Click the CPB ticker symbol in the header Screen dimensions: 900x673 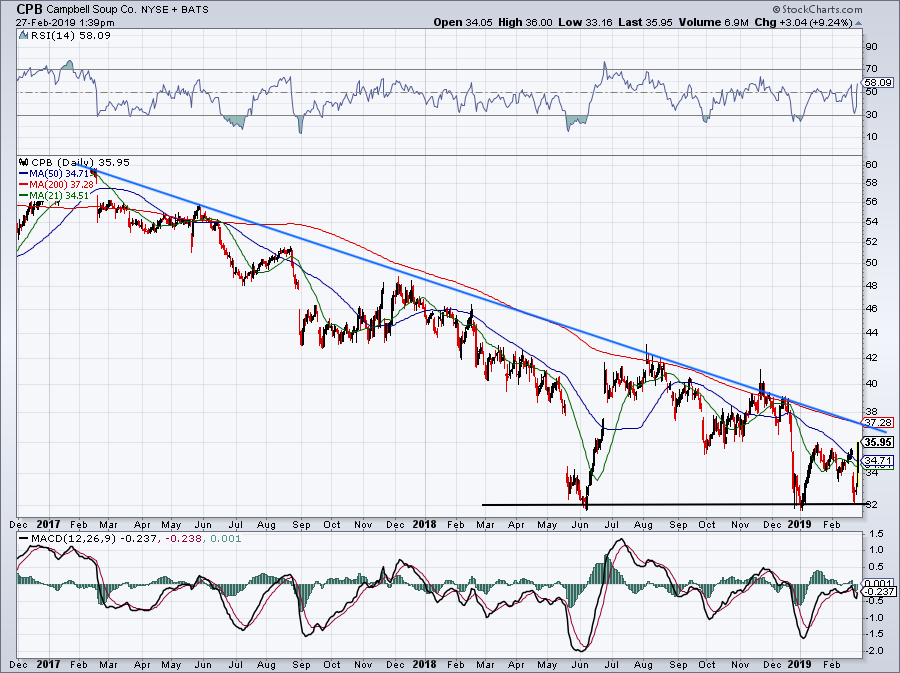click(29, 9)
